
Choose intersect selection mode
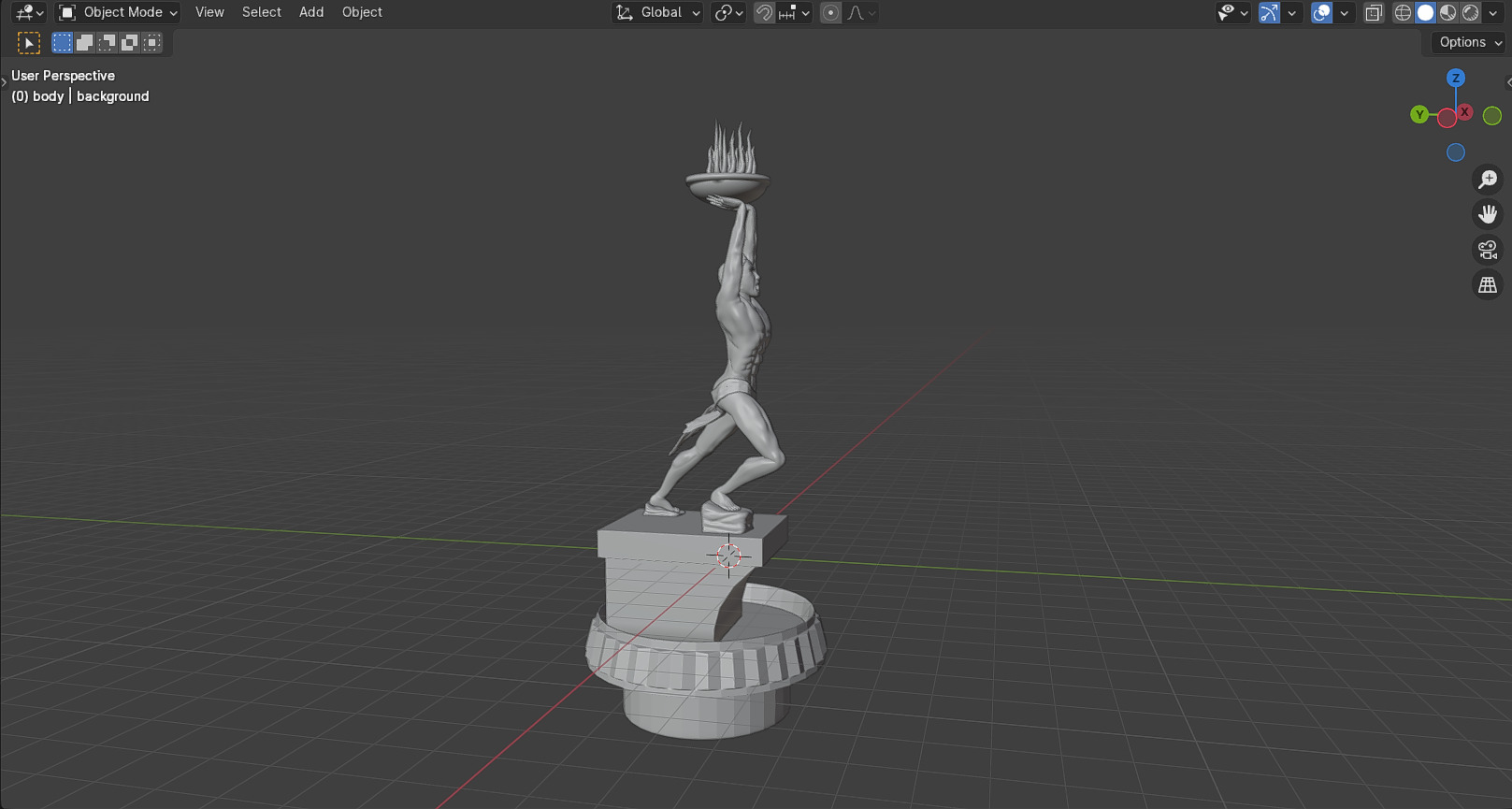coord(151,42)
